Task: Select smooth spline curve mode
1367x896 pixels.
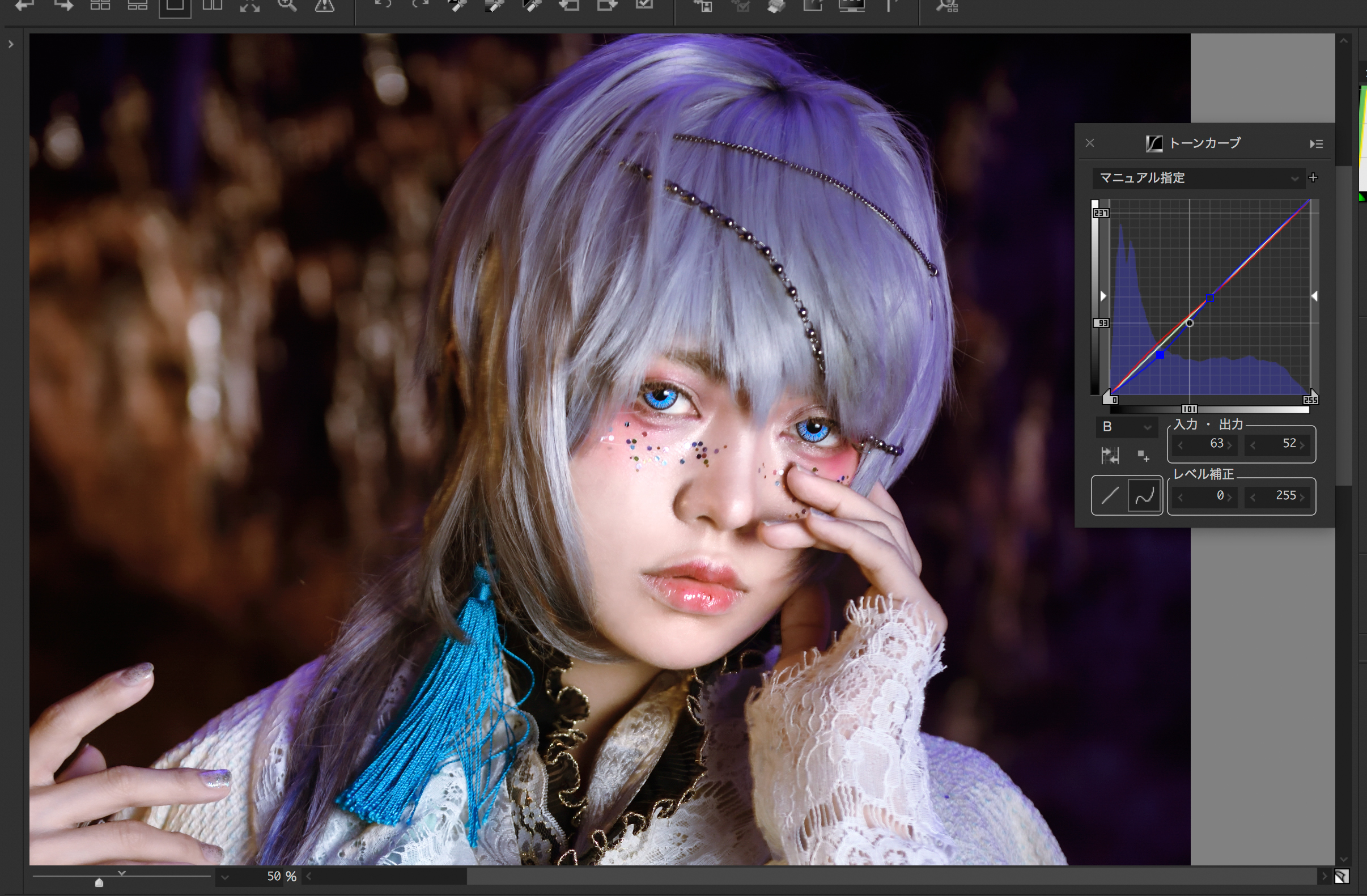Action: pos(1144,495)
